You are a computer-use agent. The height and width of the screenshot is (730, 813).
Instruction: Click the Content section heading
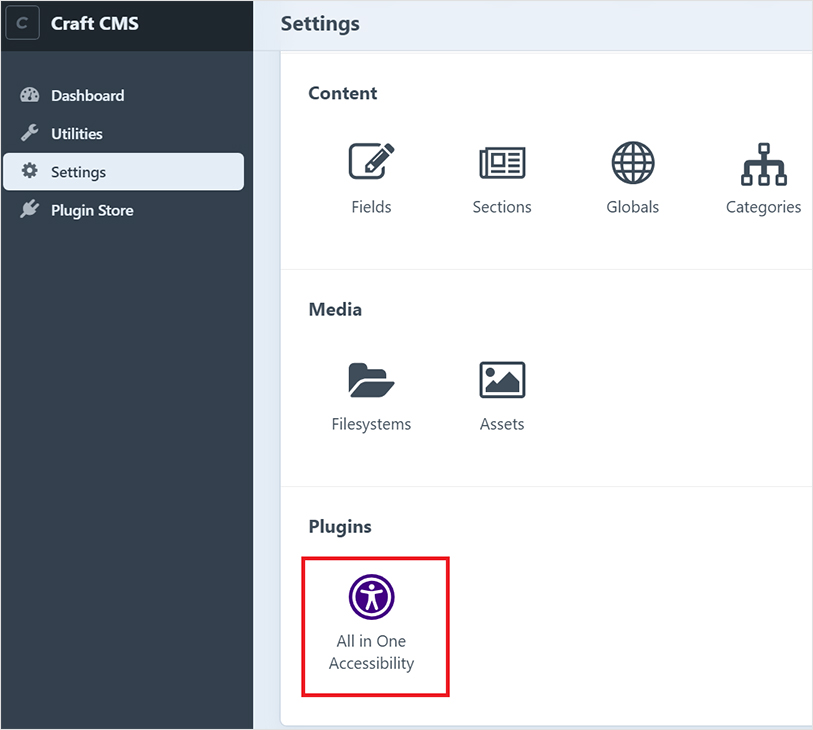(x=343, y=93)
